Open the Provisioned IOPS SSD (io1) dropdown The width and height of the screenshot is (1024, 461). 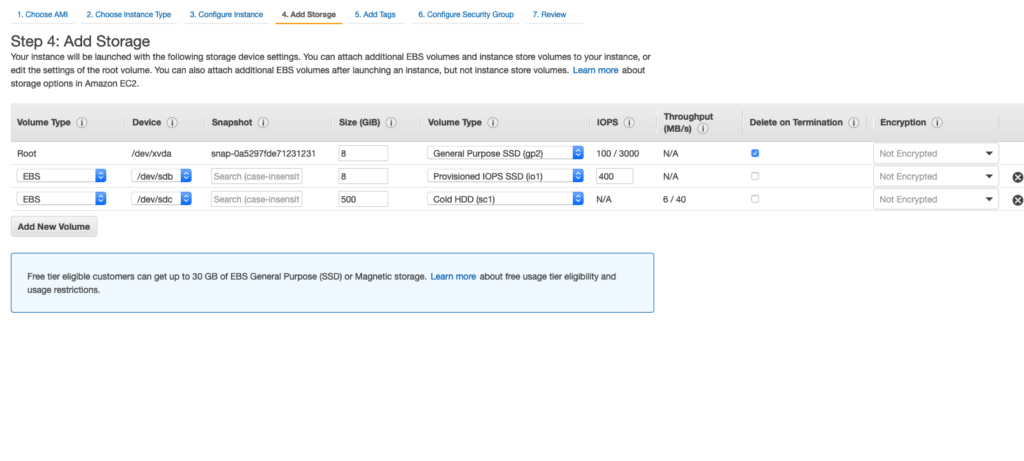[x=505, y=176]
